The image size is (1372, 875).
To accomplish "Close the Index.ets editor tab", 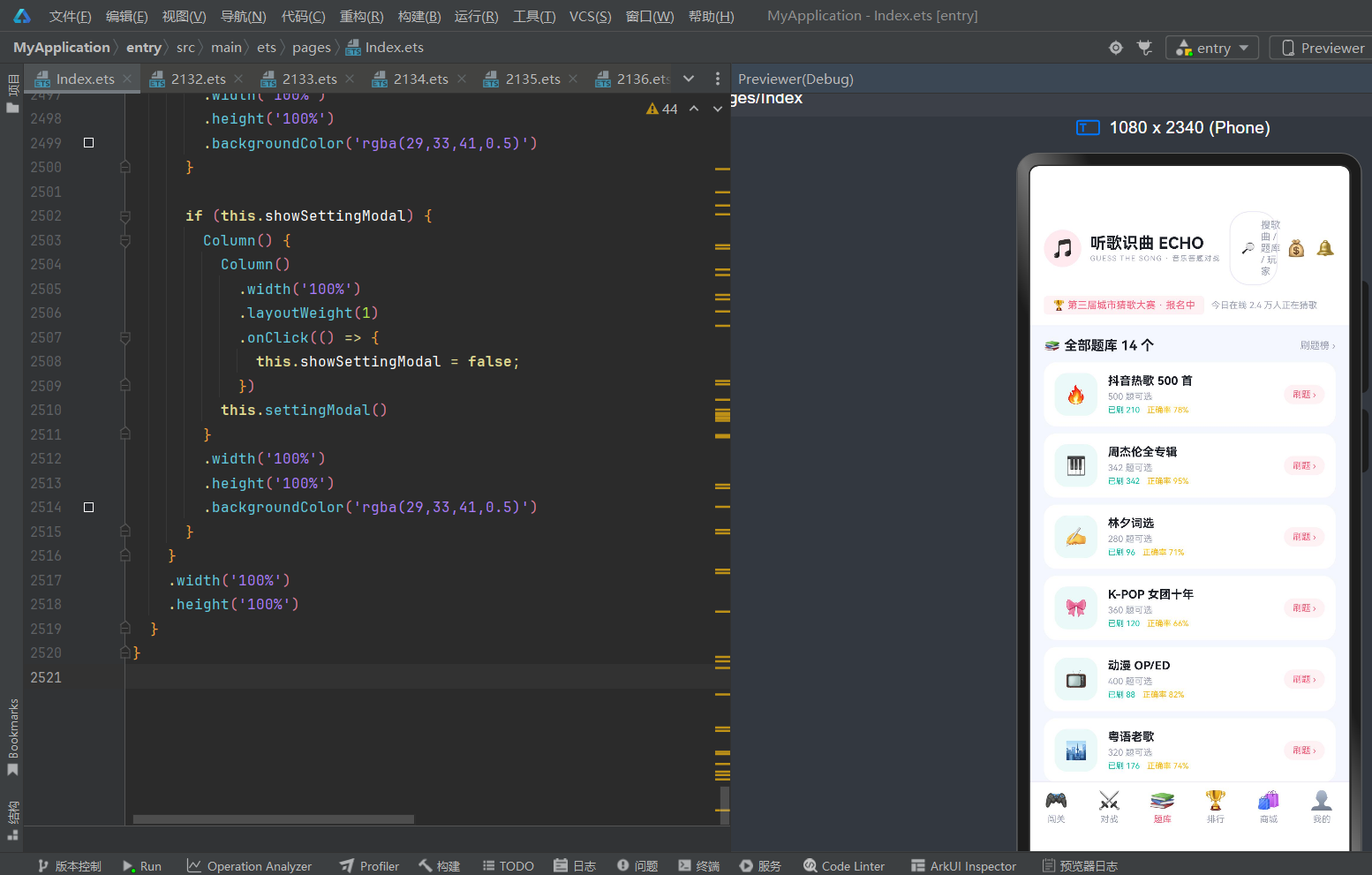I will click(128, 79).
